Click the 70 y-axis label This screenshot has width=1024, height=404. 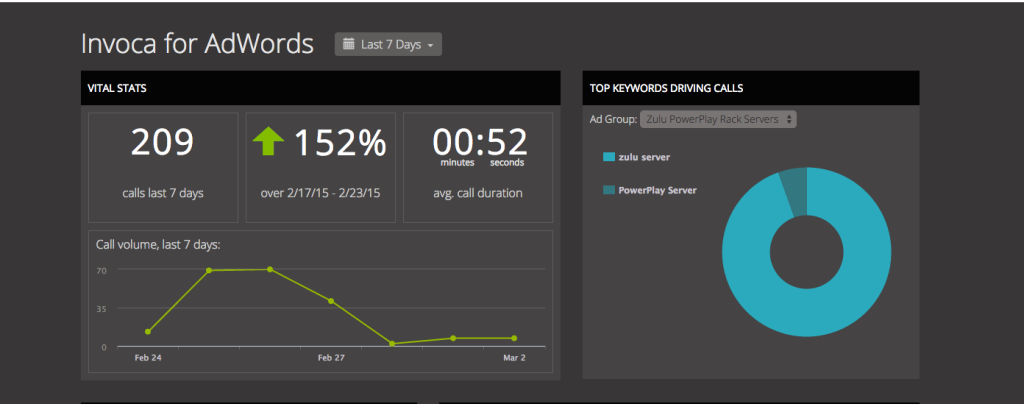pos(103,270)
